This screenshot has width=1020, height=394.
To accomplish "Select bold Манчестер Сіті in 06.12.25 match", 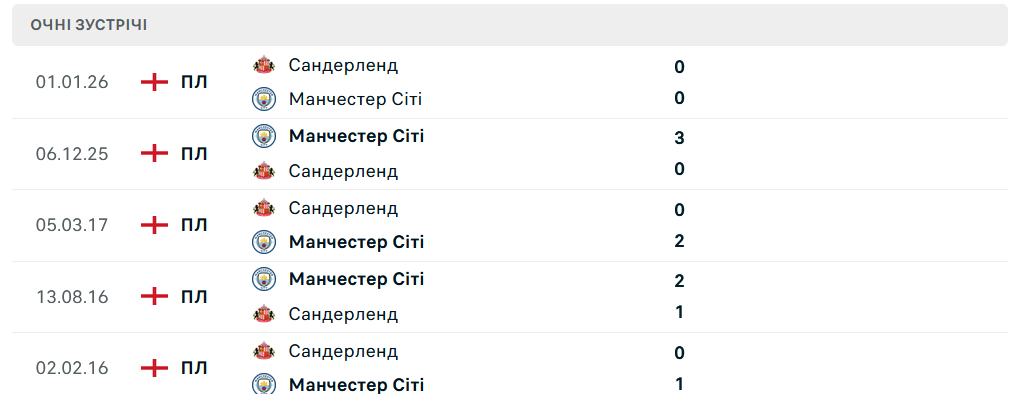I will pos(356,136).
